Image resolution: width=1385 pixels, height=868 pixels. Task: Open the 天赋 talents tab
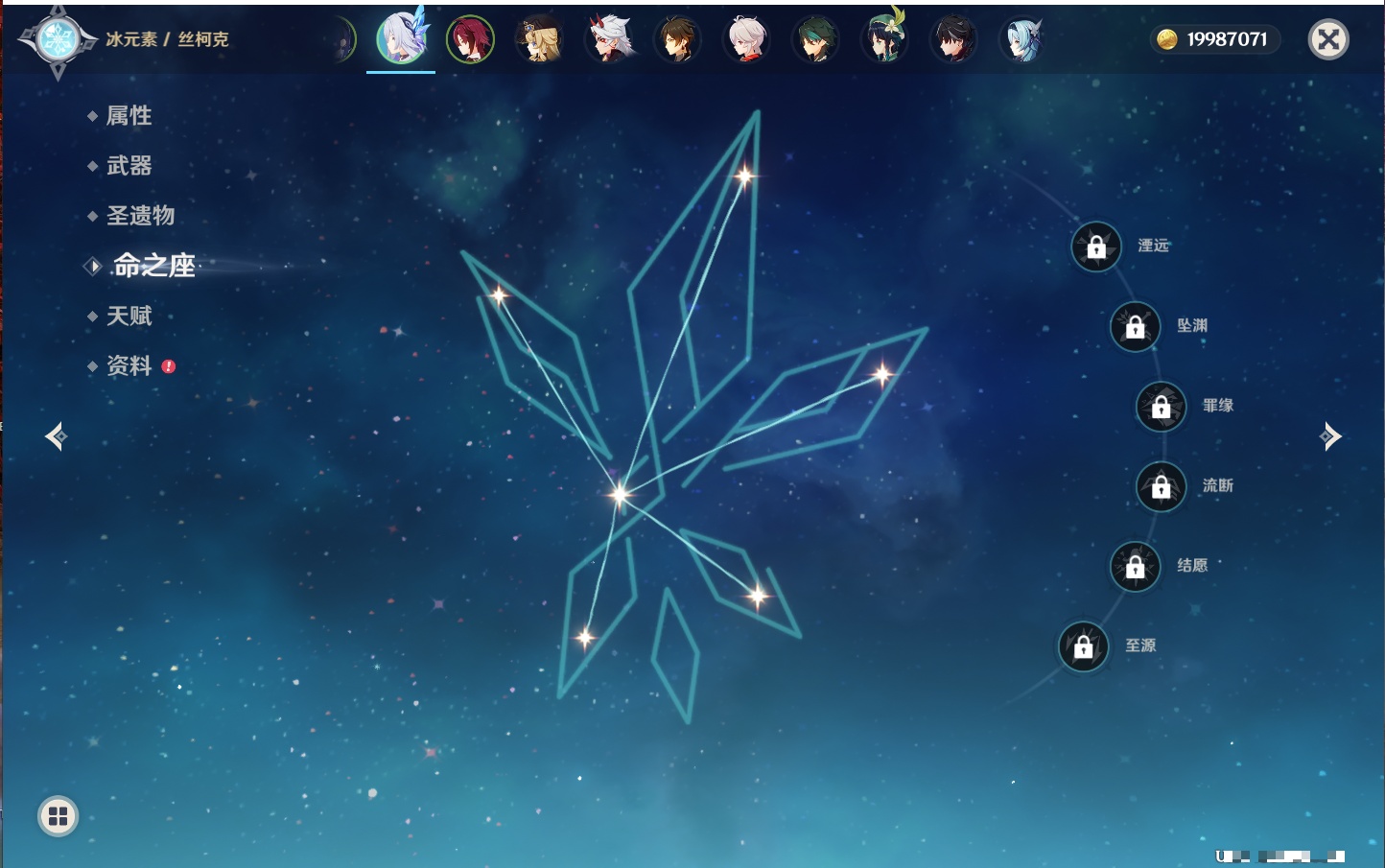(x=129, y=316)
